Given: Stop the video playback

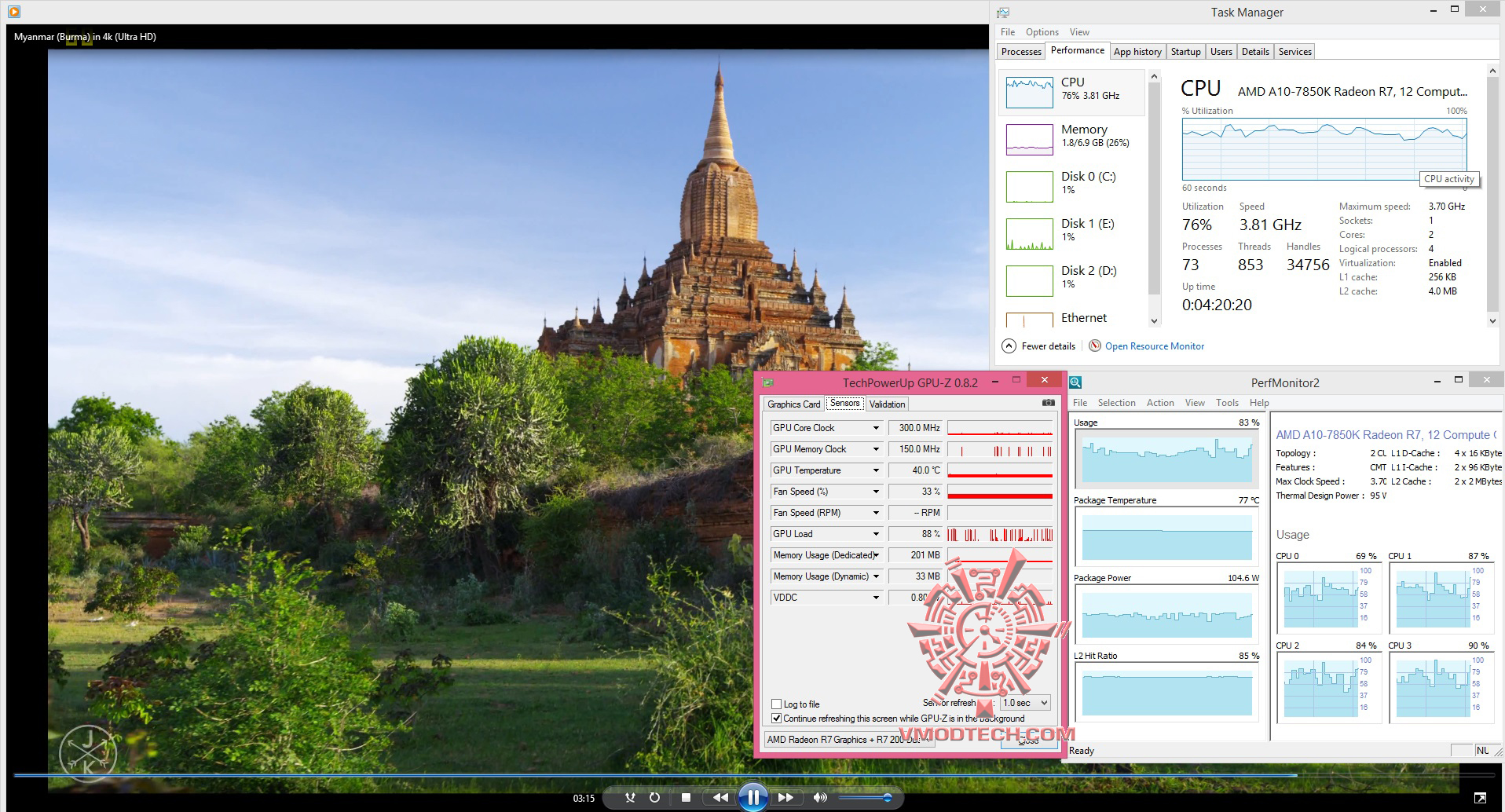Looking at the screenshot, I should pos(686,798).
